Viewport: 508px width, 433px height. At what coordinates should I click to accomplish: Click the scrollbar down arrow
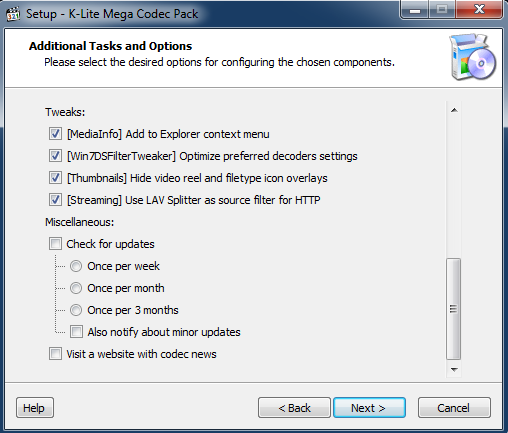pos(454,369)
